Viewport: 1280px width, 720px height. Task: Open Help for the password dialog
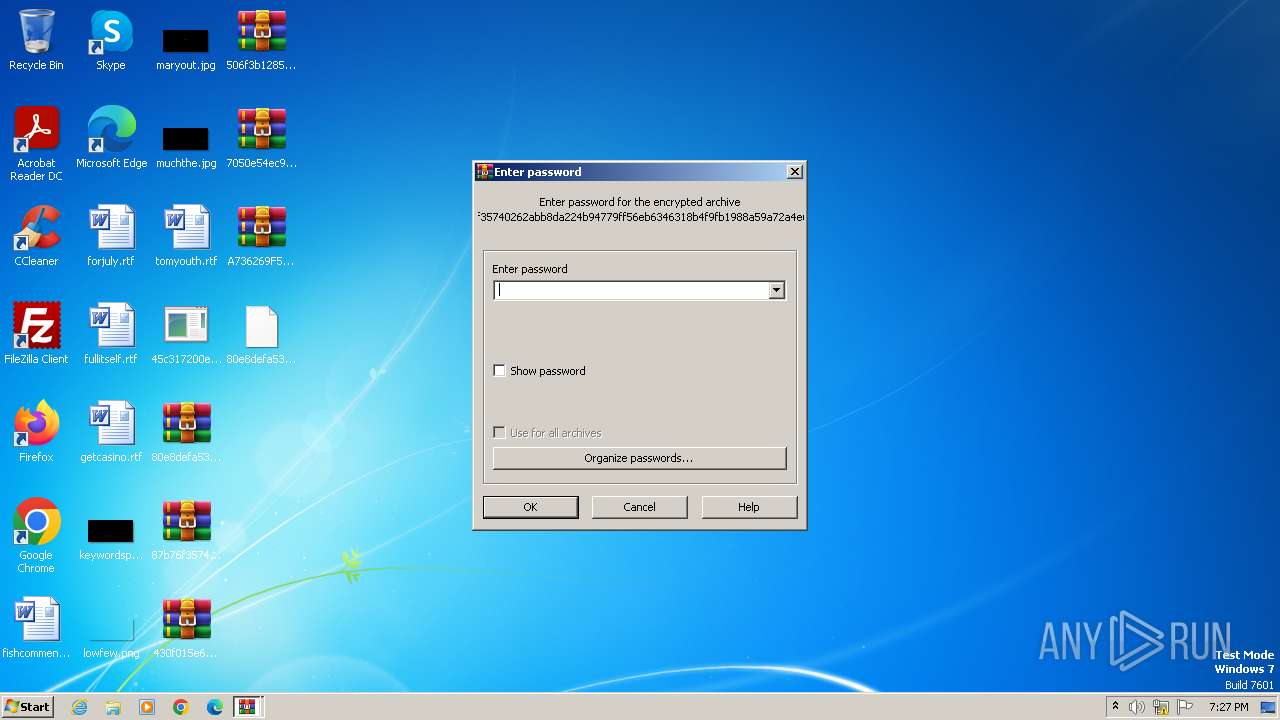point(749,507)
